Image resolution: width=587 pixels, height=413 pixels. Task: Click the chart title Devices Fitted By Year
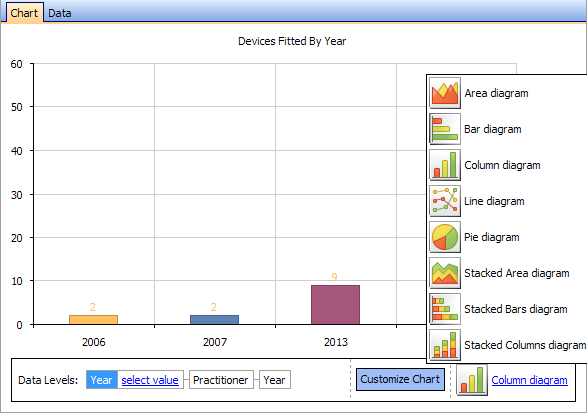(292, 41)
